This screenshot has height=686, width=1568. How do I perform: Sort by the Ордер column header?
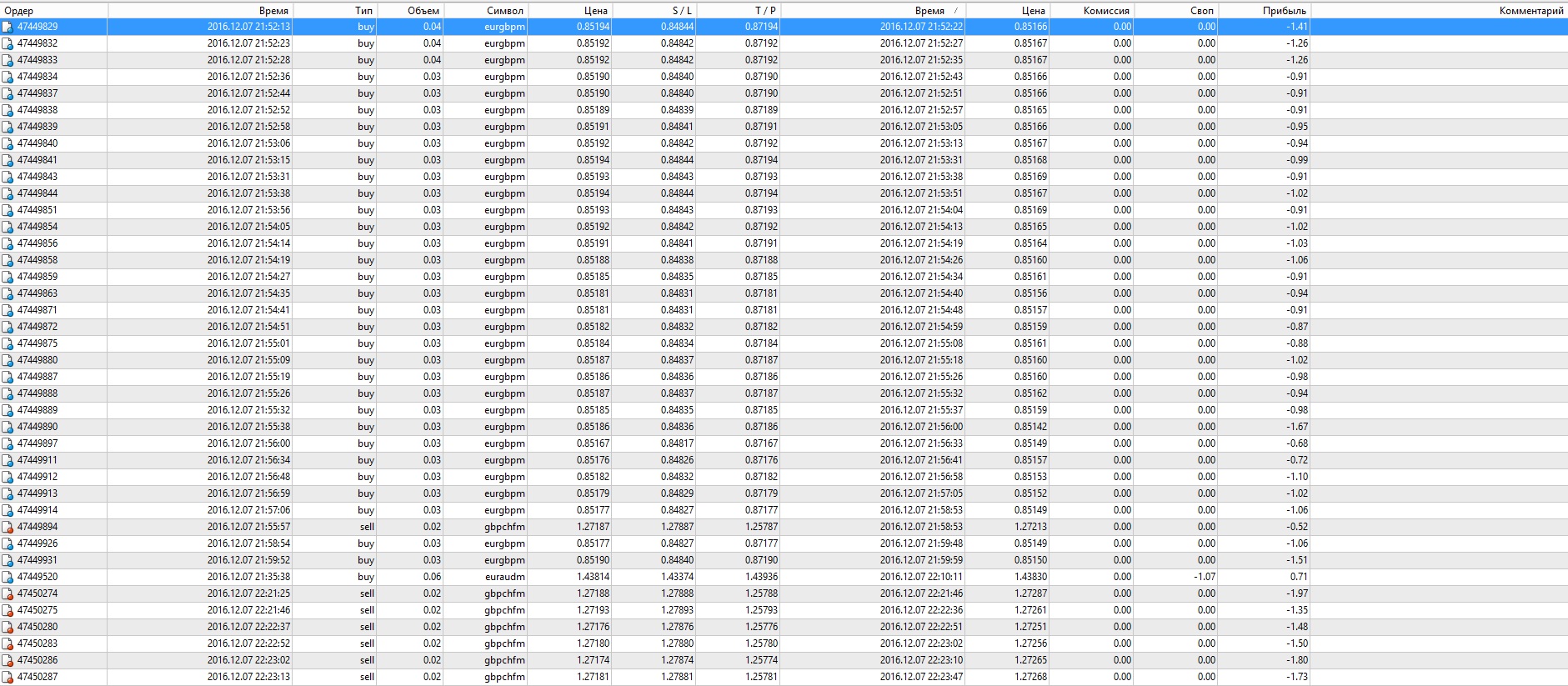(54, 11)
